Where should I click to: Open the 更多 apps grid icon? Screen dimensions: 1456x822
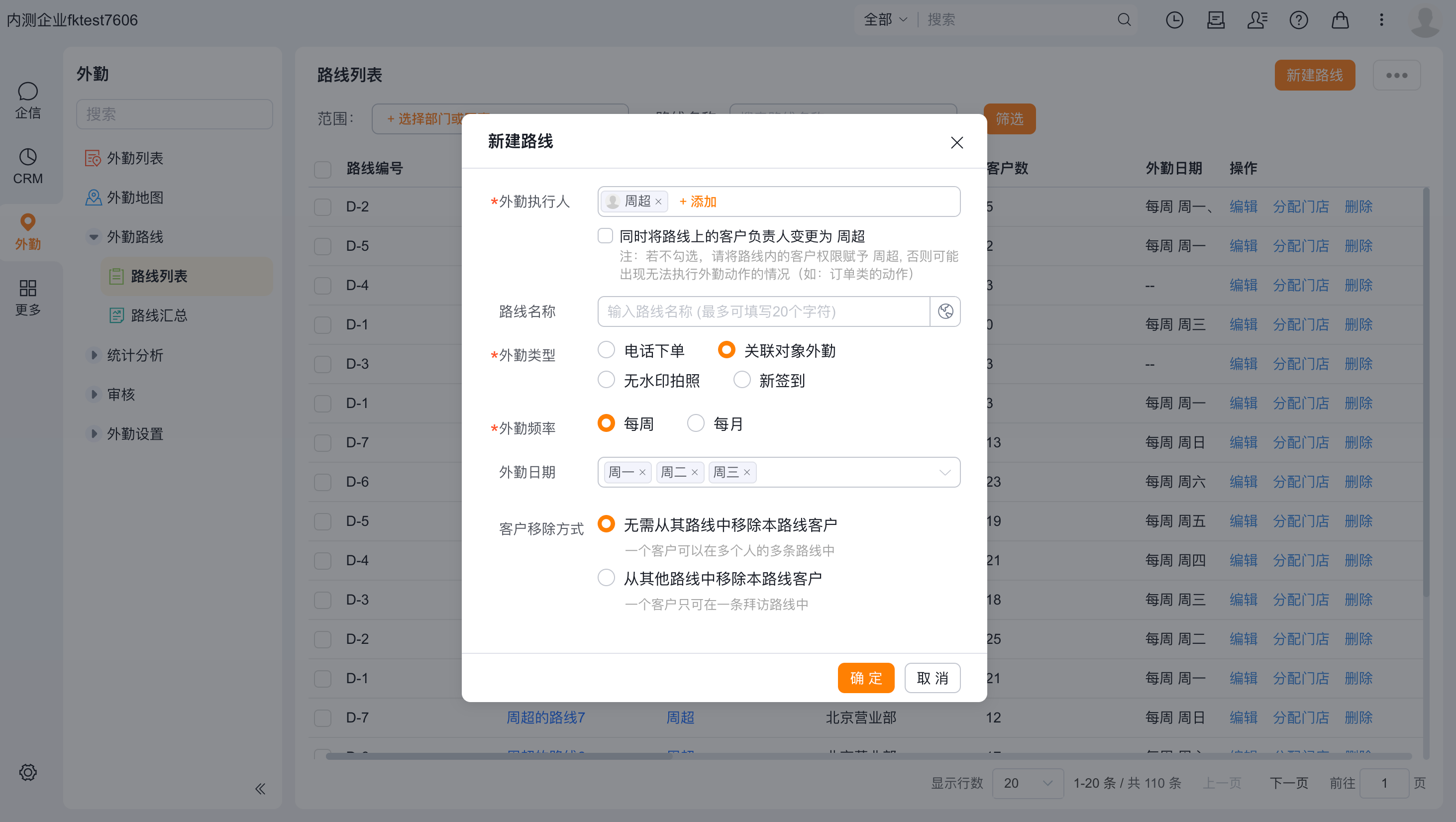click(28, 298)
